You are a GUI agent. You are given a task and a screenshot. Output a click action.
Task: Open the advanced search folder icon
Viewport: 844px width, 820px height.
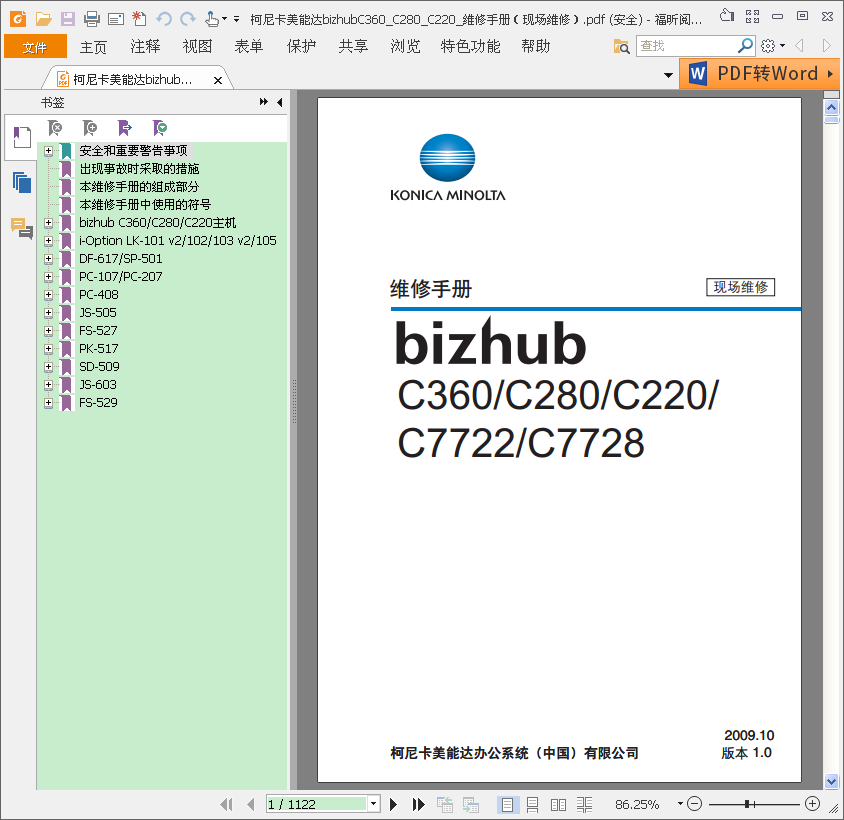point(622,47)
